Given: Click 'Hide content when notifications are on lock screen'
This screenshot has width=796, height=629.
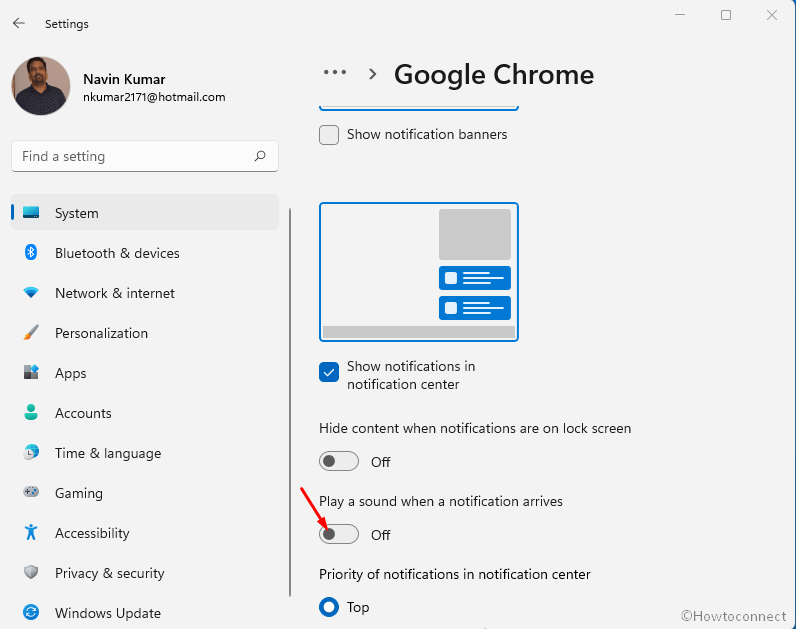Looking at the screenshot, I should coord(475,428).
